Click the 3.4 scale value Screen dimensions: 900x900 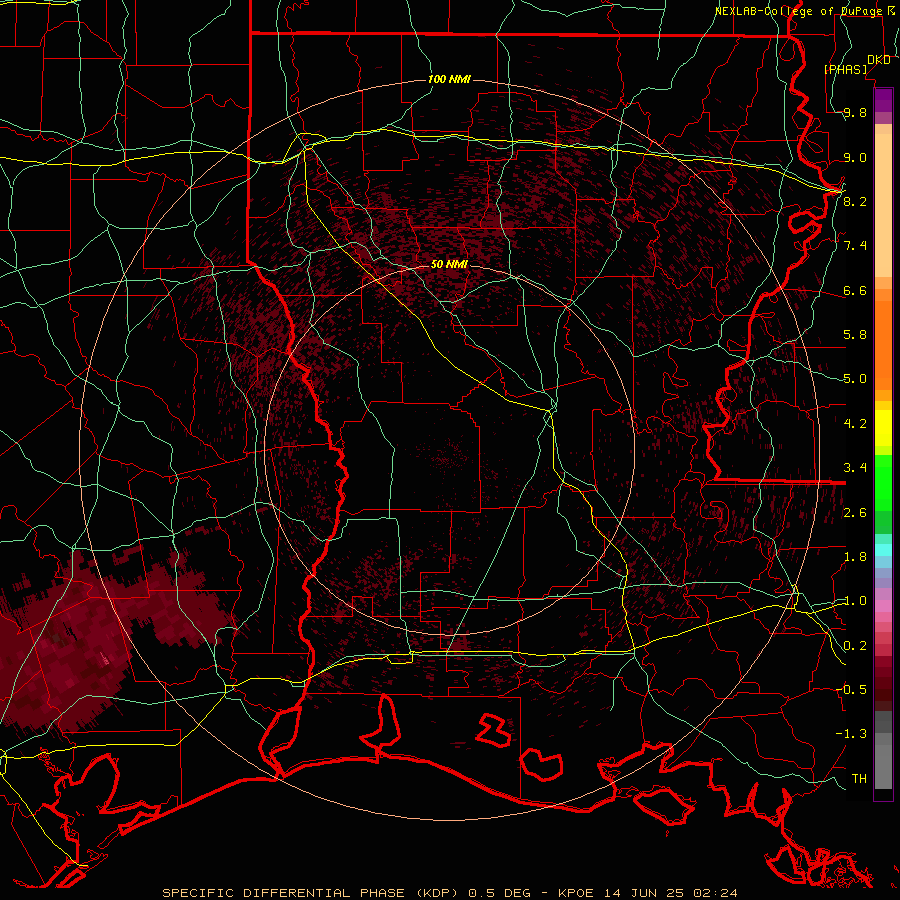tap(855, 468)
